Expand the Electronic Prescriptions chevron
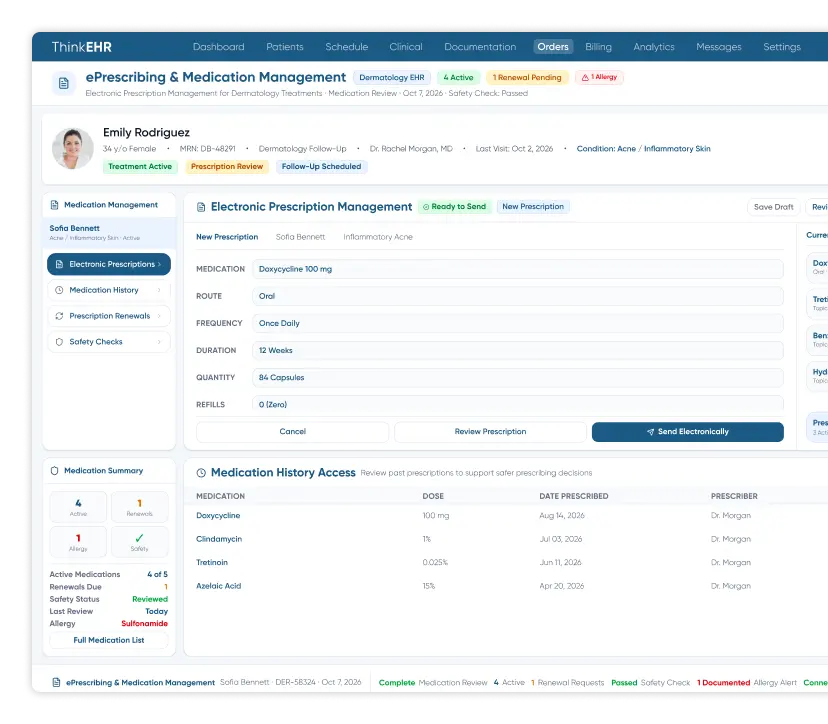The height and width of the screenshot is (724, 828). [x=159, y=264]
